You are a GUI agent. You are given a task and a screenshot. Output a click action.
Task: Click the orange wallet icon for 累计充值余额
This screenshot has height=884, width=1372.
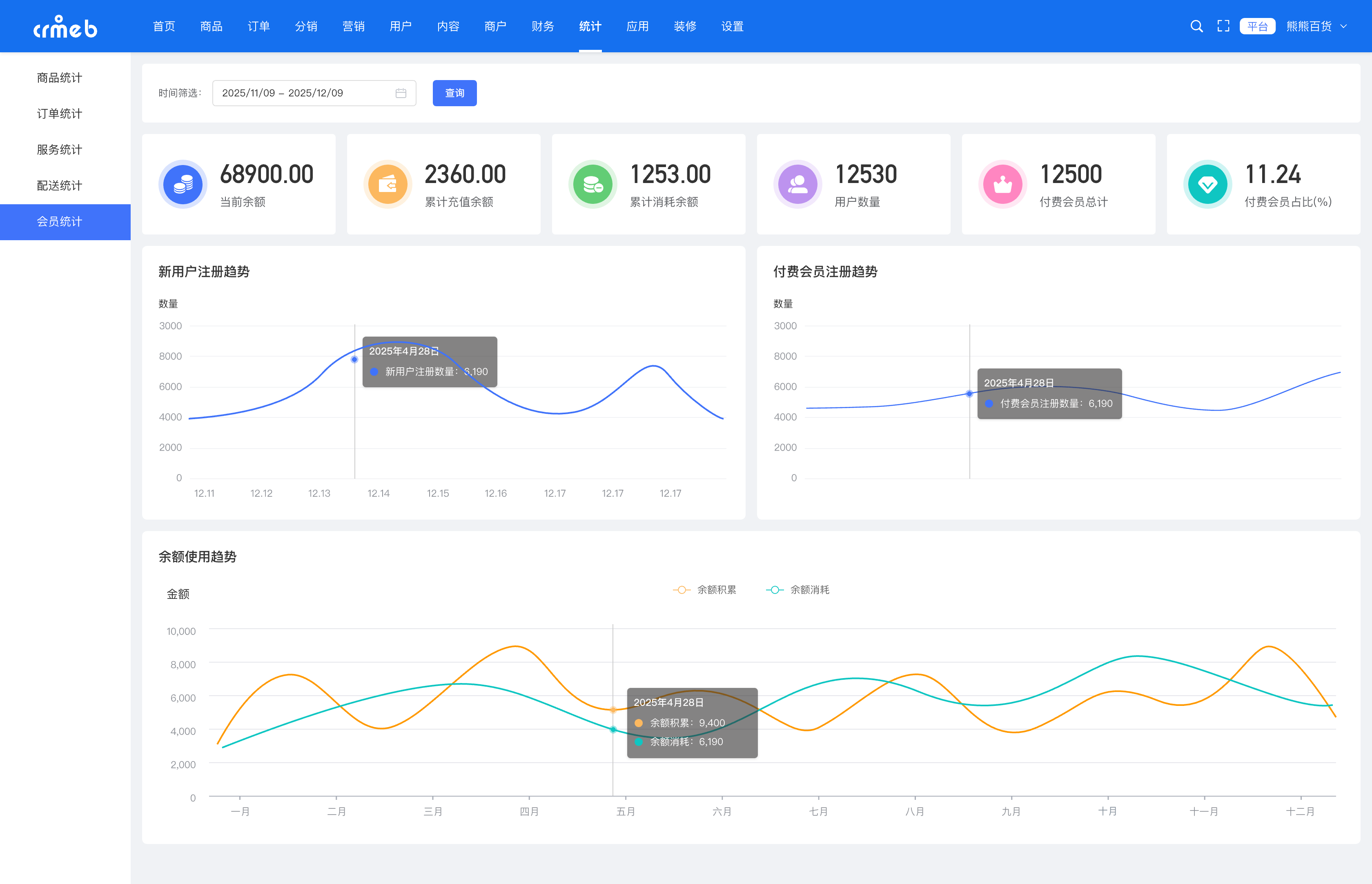click(x=388, y=185)
